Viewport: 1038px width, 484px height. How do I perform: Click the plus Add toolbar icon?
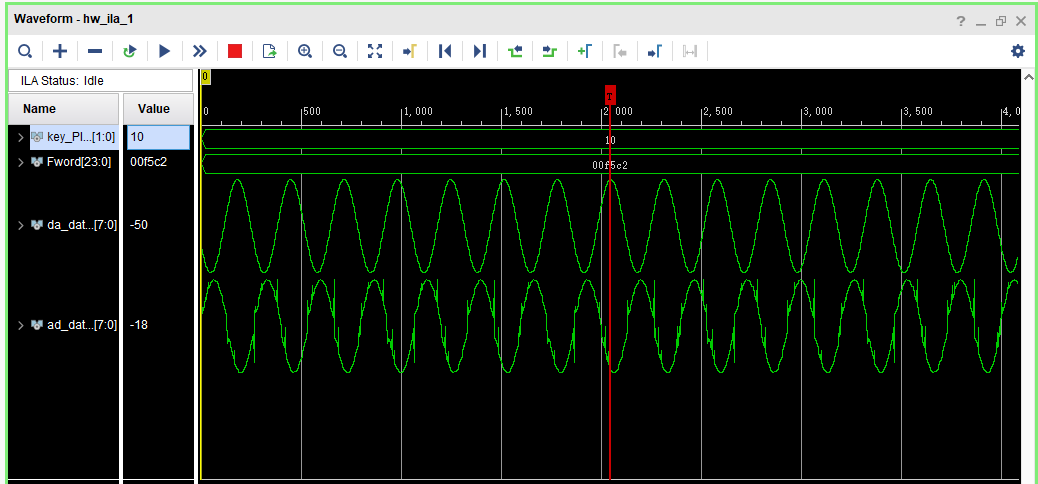pyautogui.click(x=60, y=51)
